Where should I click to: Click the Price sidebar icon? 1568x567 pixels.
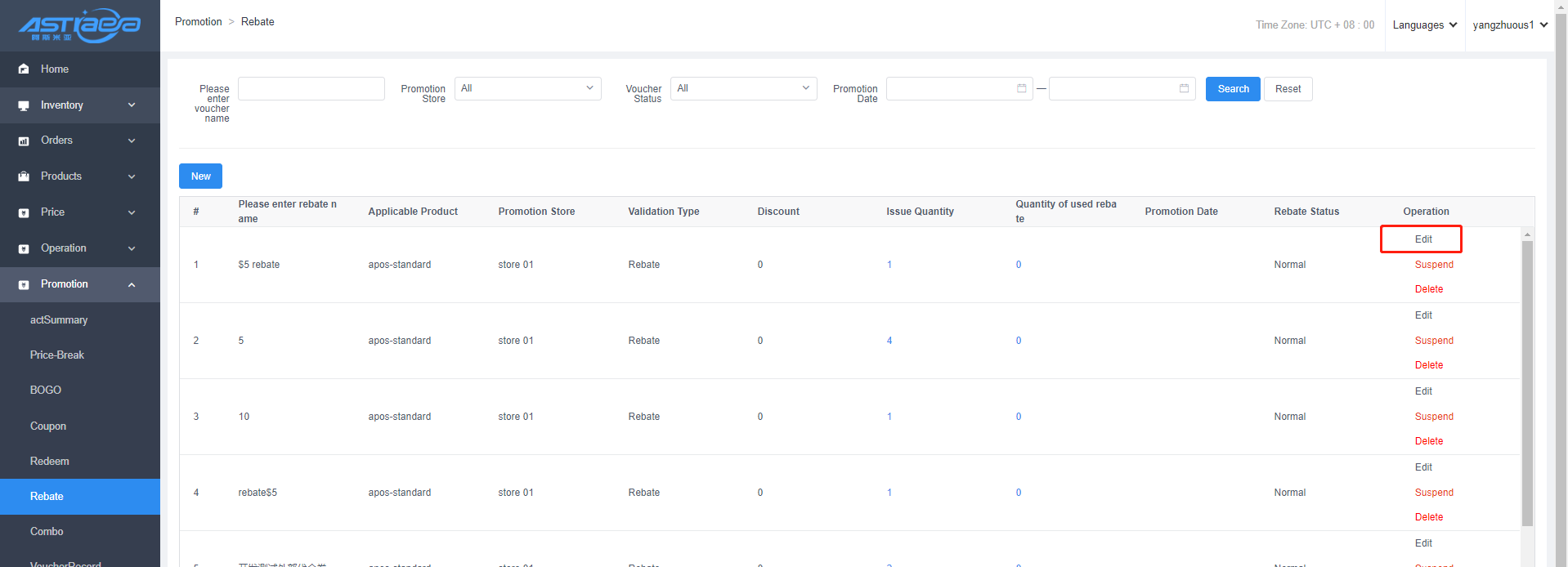click(24, 212)
